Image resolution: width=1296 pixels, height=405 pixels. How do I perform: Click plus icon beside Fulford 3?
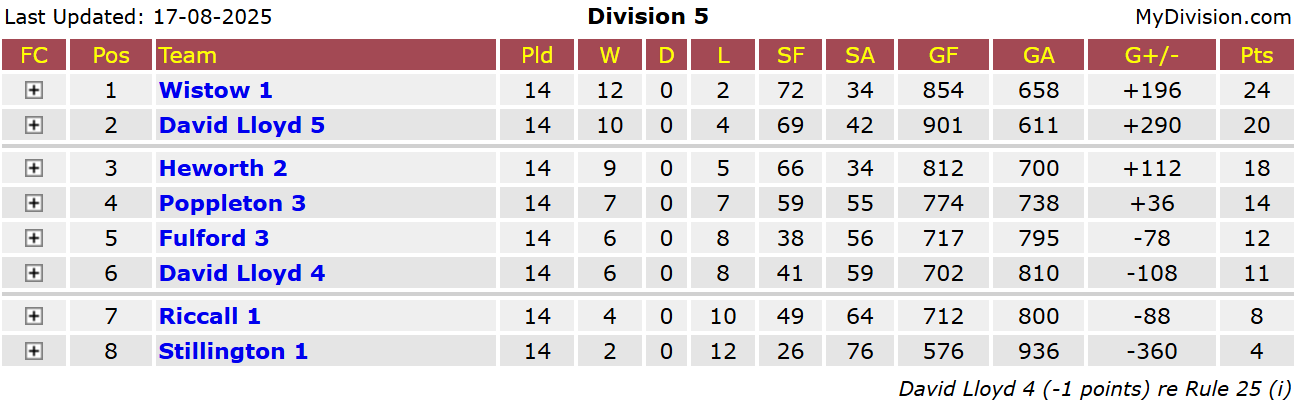[x=34, y=238]
